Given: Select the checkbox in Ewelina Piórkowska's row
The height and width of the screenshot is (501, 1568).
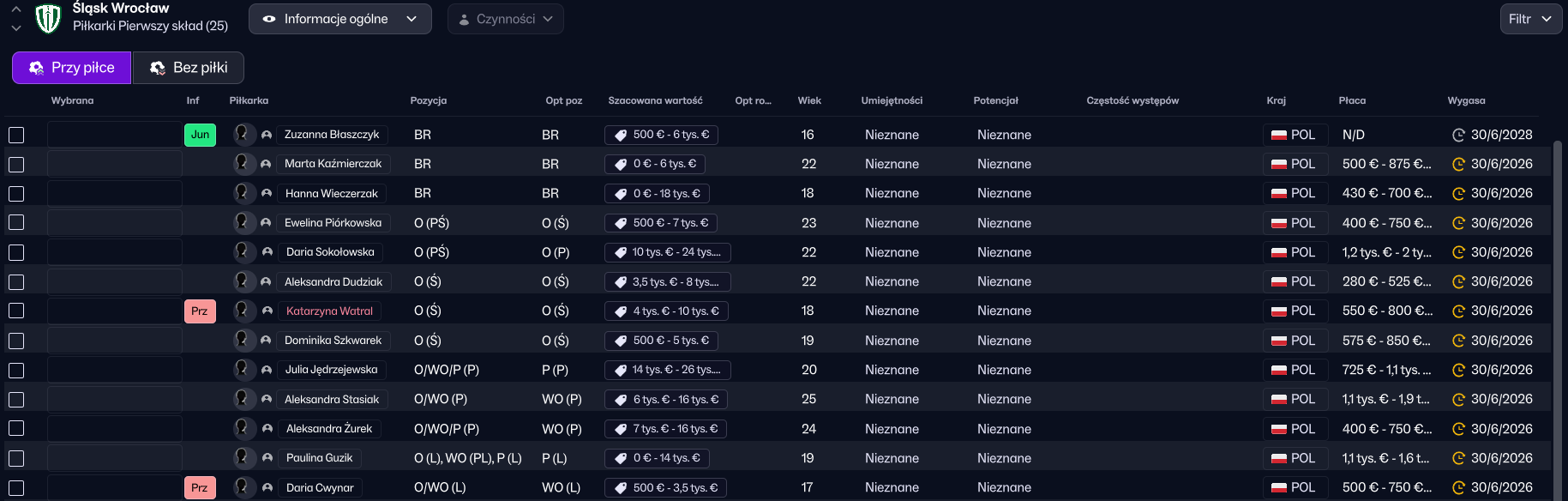Looking at the screenshot, I should (16, 223).
